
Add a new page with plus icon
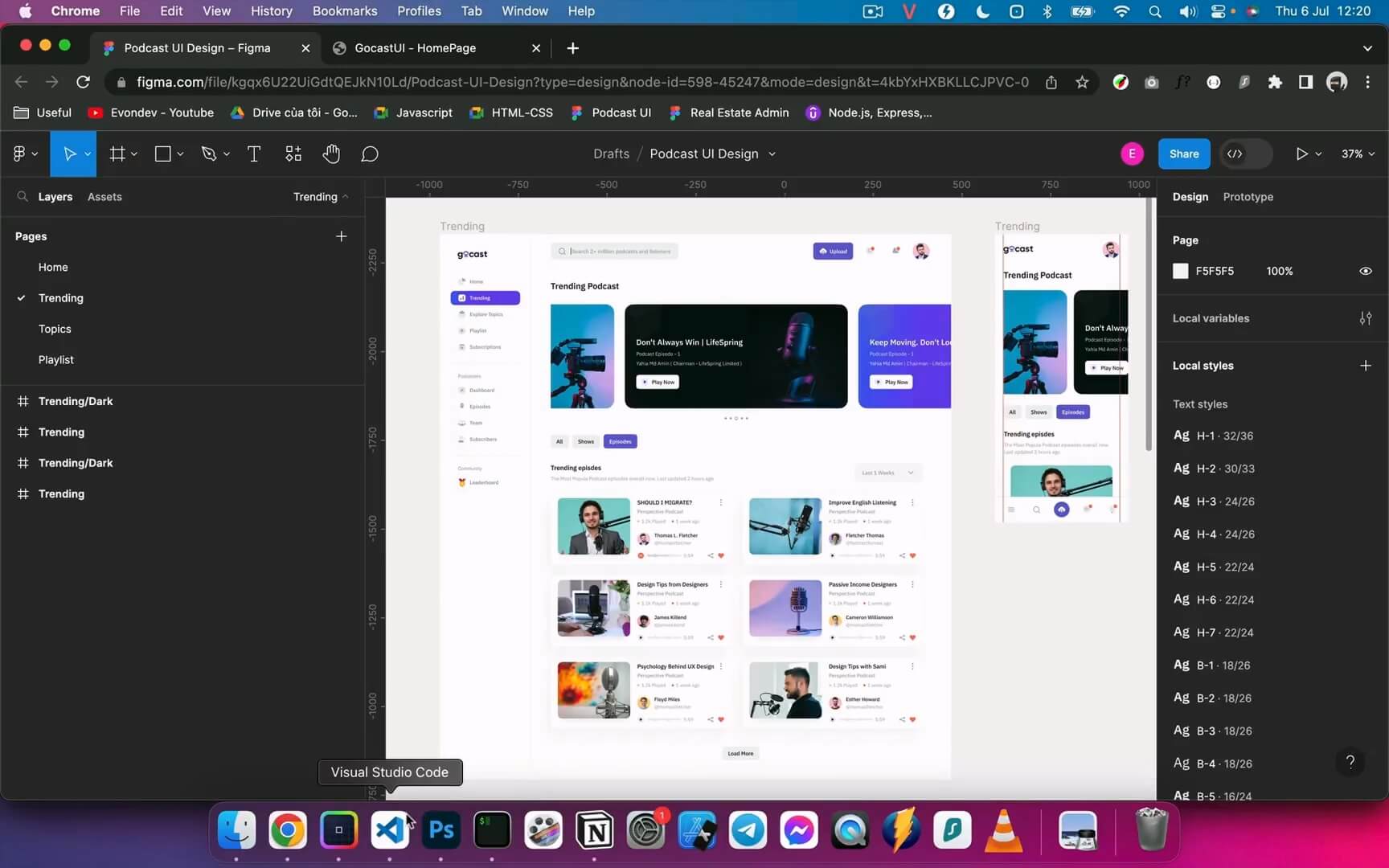pos(341,236)
